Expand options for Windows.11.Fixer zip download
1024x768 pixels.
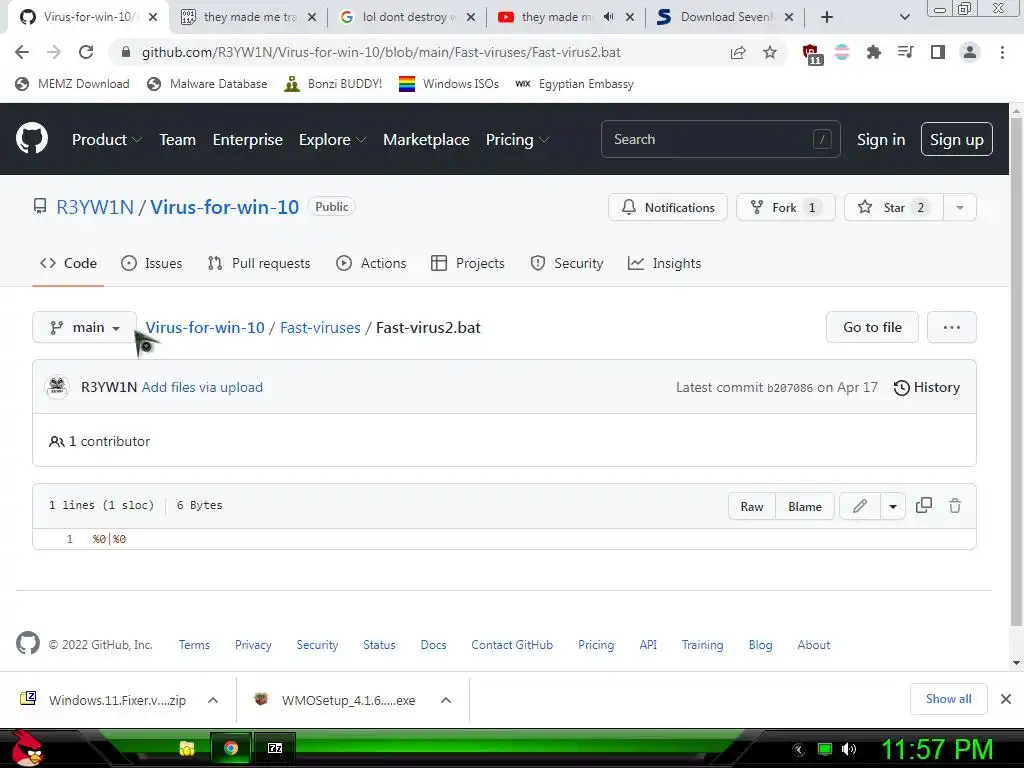(213, 700)
